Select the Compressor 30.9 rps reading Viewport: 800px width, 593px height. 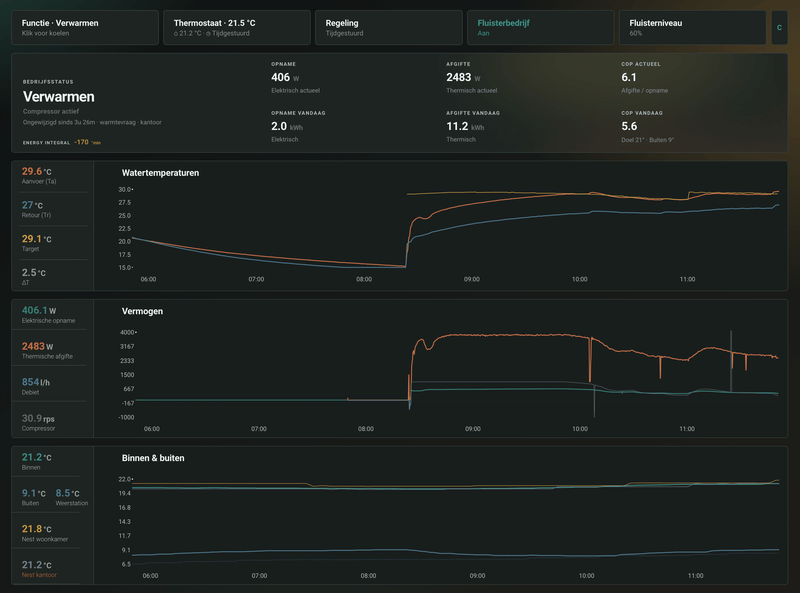38,423
